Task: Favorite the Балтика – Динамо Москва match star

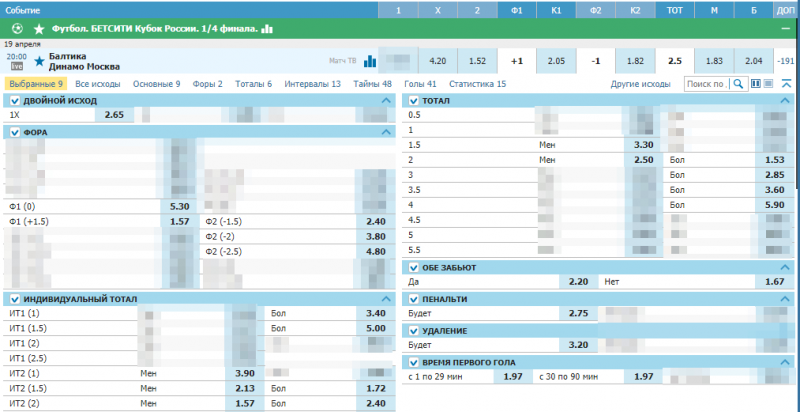Action: [x=39, y=60]
